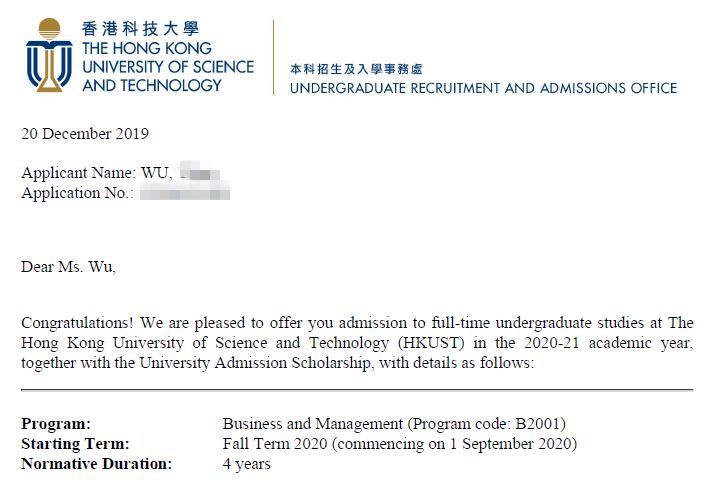This screenshot has width=719, height=480.
Task: Click the vertical gold divider in the header
Action: 273,57
